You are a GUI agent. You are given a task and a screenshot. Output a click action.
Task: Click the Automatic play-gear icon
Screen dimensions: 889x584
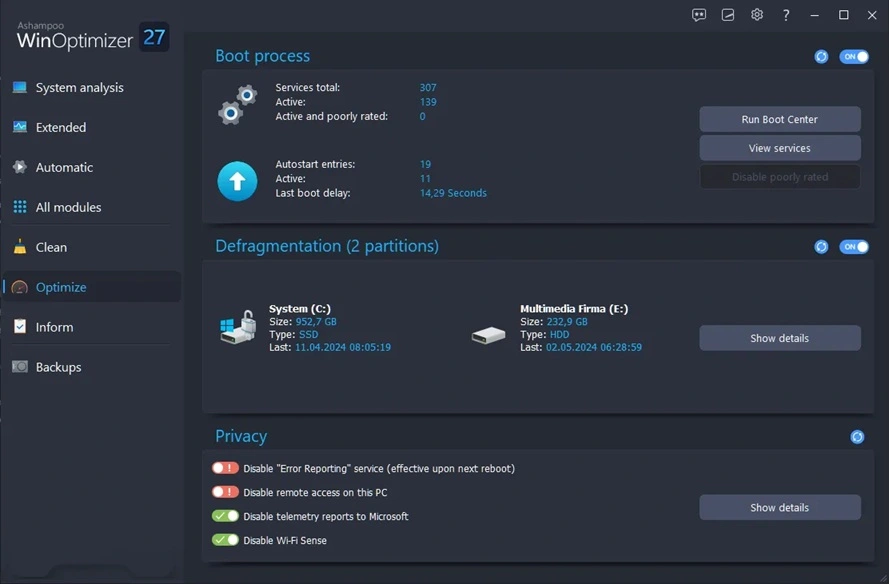[20, 167]
